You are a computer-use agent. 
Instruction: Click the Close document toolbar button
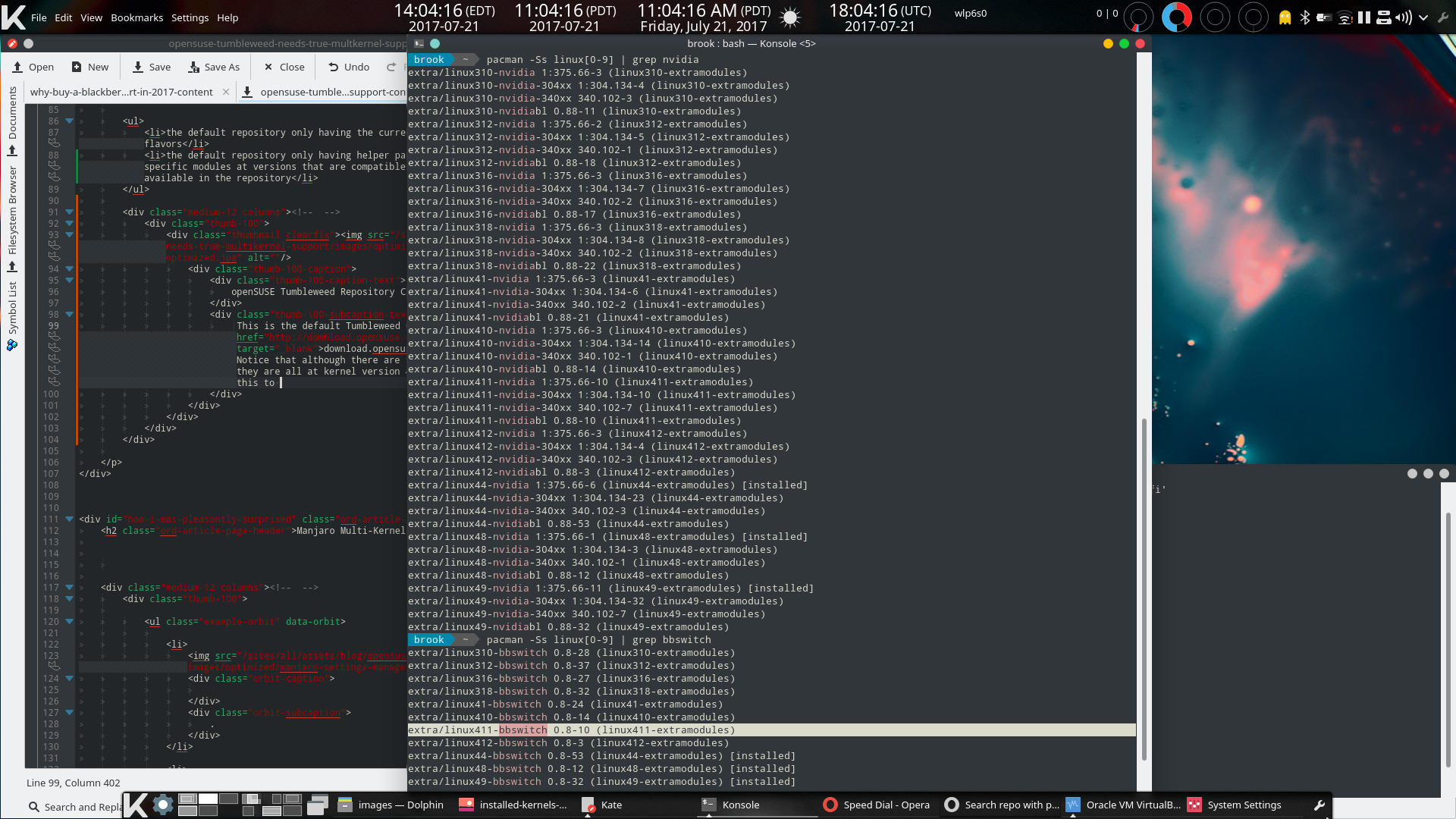[284, 67]
